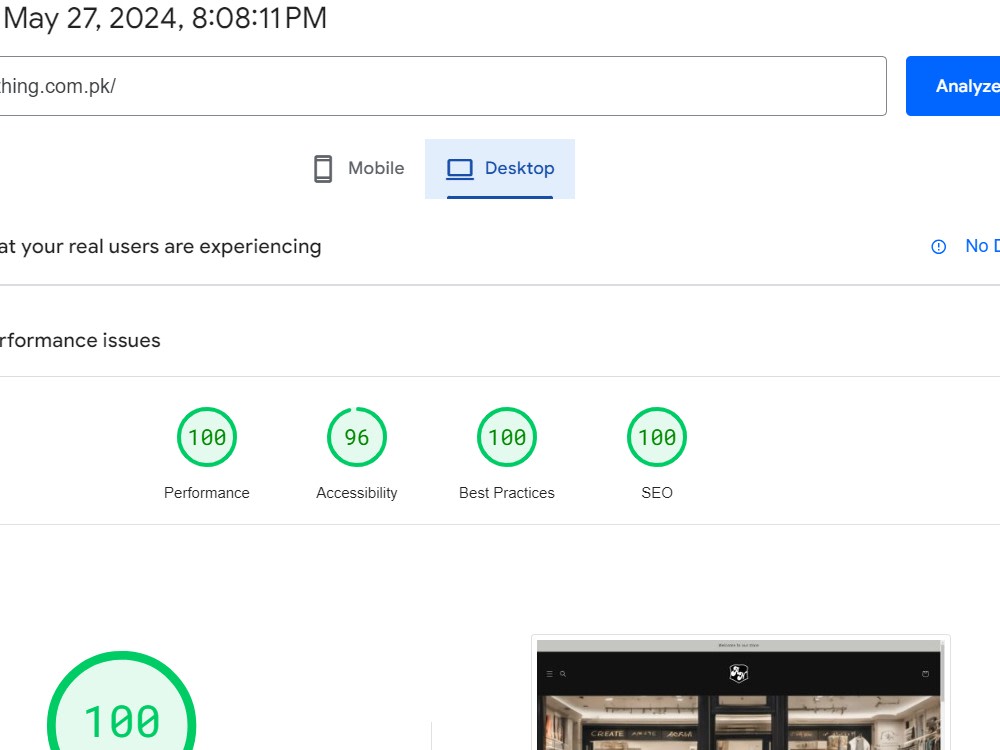Click the Best Practices label
The height and width of the screenshot is (750, 1000).
(507, 493)
